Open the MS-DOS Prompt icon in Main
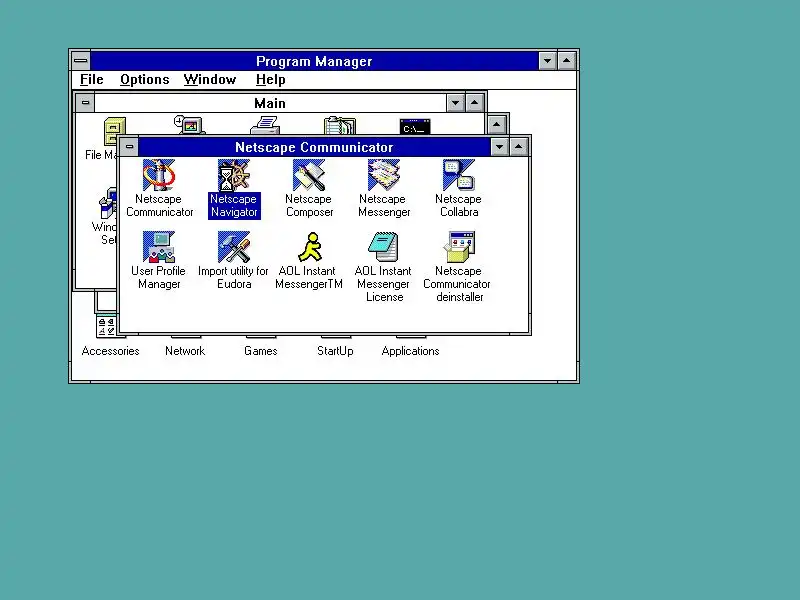 coord(415,127)
